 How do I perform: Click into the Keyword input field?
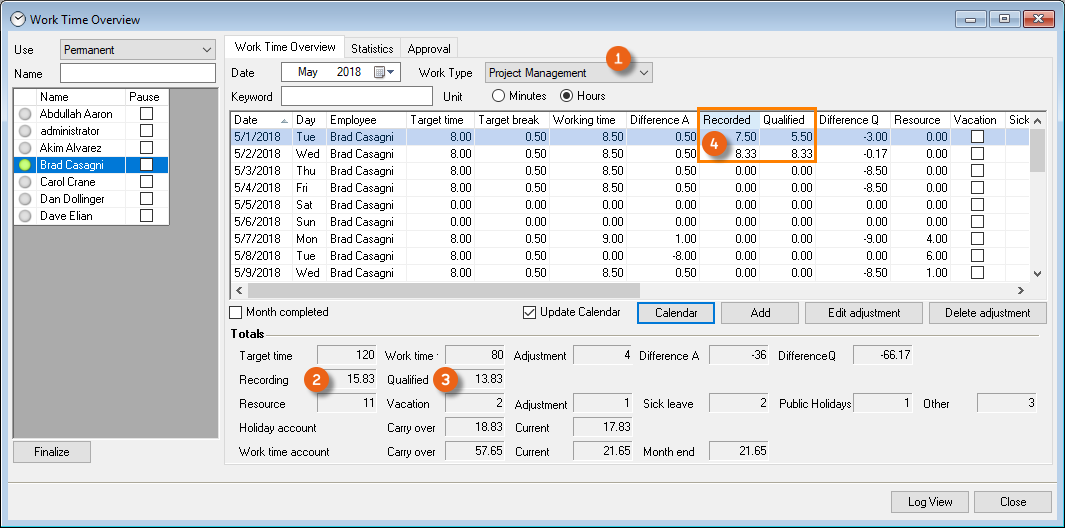pyautogui.click(x=357, y=97)
